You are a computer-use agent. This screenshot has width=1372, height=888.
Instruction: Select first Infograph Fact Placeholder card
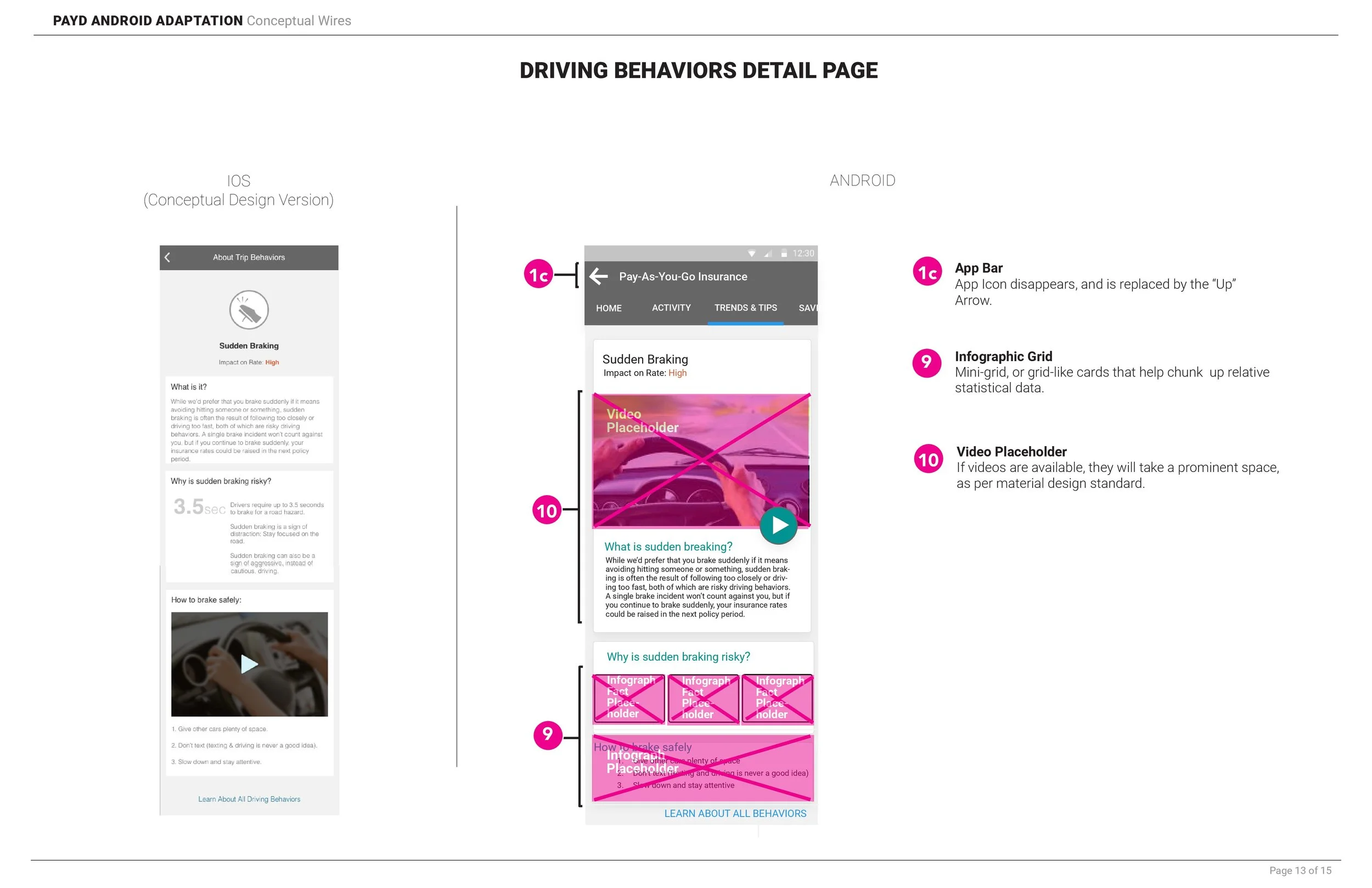pos(628,699)
